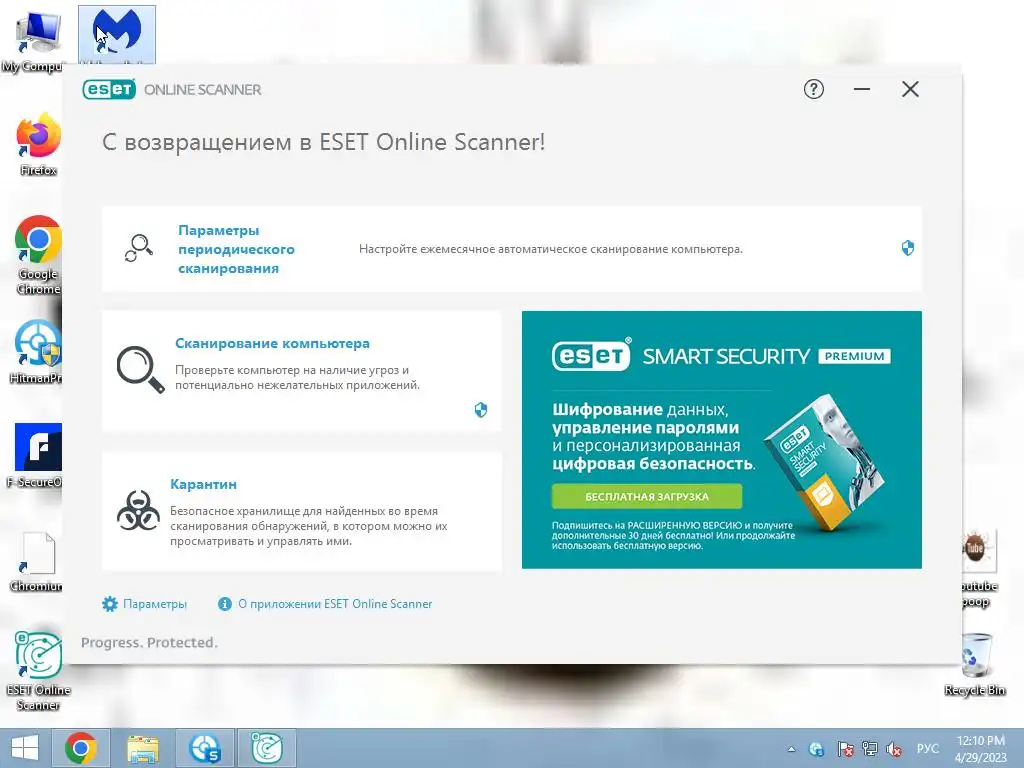Open Параметры периодического сканирования link
Viewport: 1024px width, 768px height.
click(236, 249)
